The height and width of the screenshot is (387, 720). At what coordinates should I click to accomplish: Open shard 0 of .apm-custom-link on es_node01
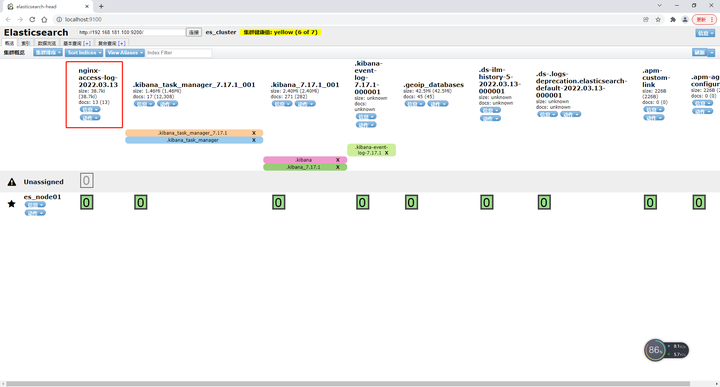click(650, 202)
